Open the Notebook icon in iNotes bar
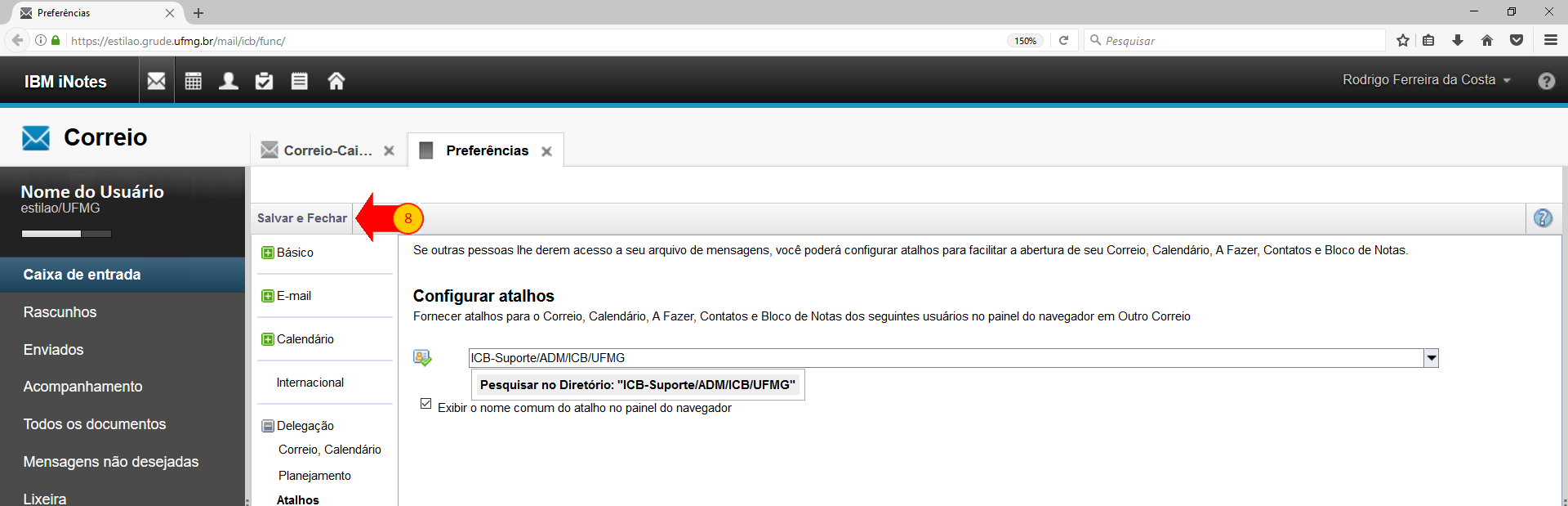Screen dimensions: 1568x506 [x=300, y=81]
